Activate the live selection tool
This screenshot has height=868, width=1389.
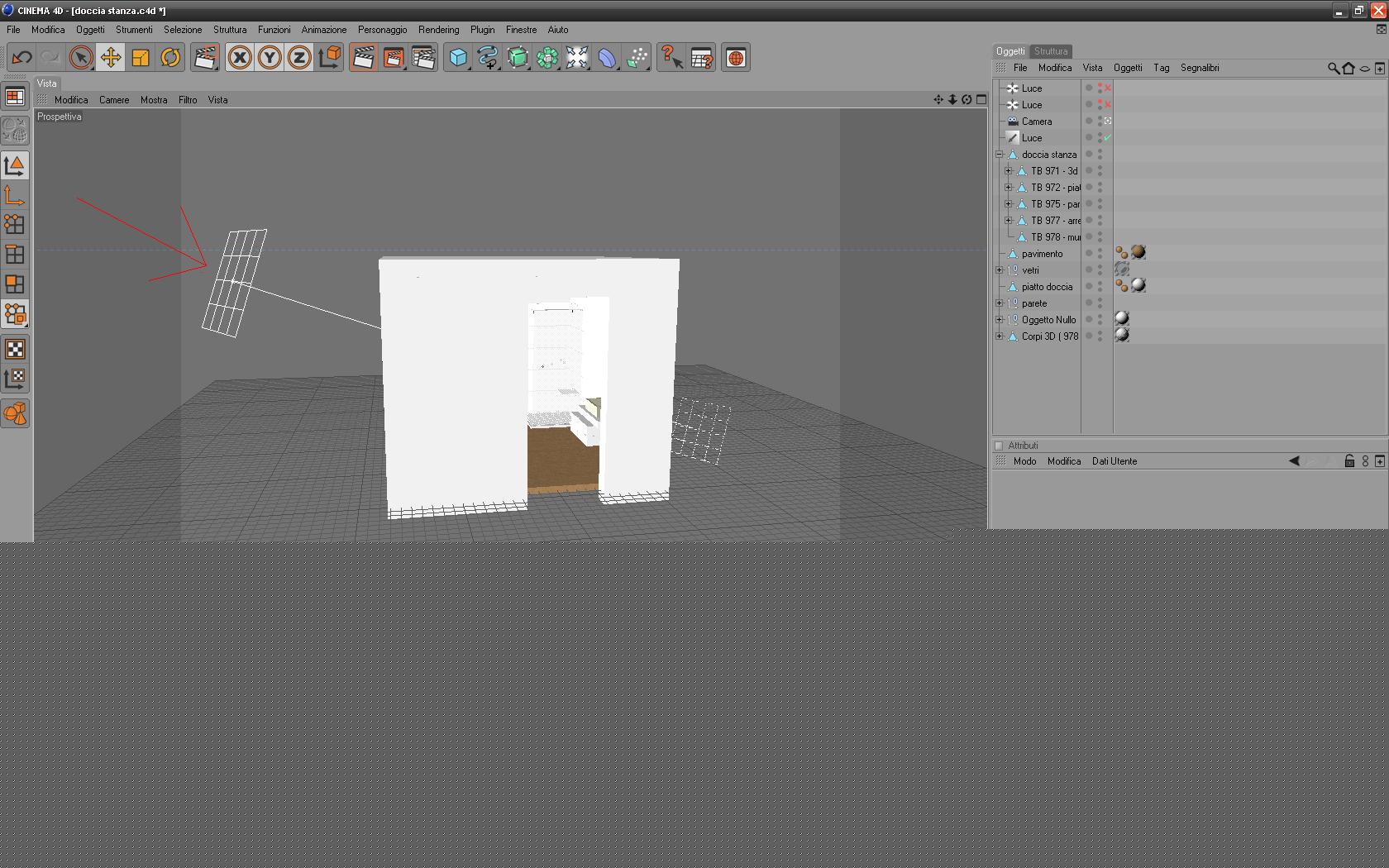81,58
